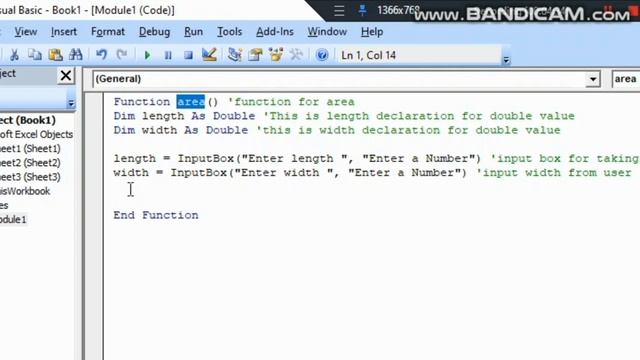Viewport: 640px width, 360px height.
Task: Open the Insert menu
Action: point(64,32)
